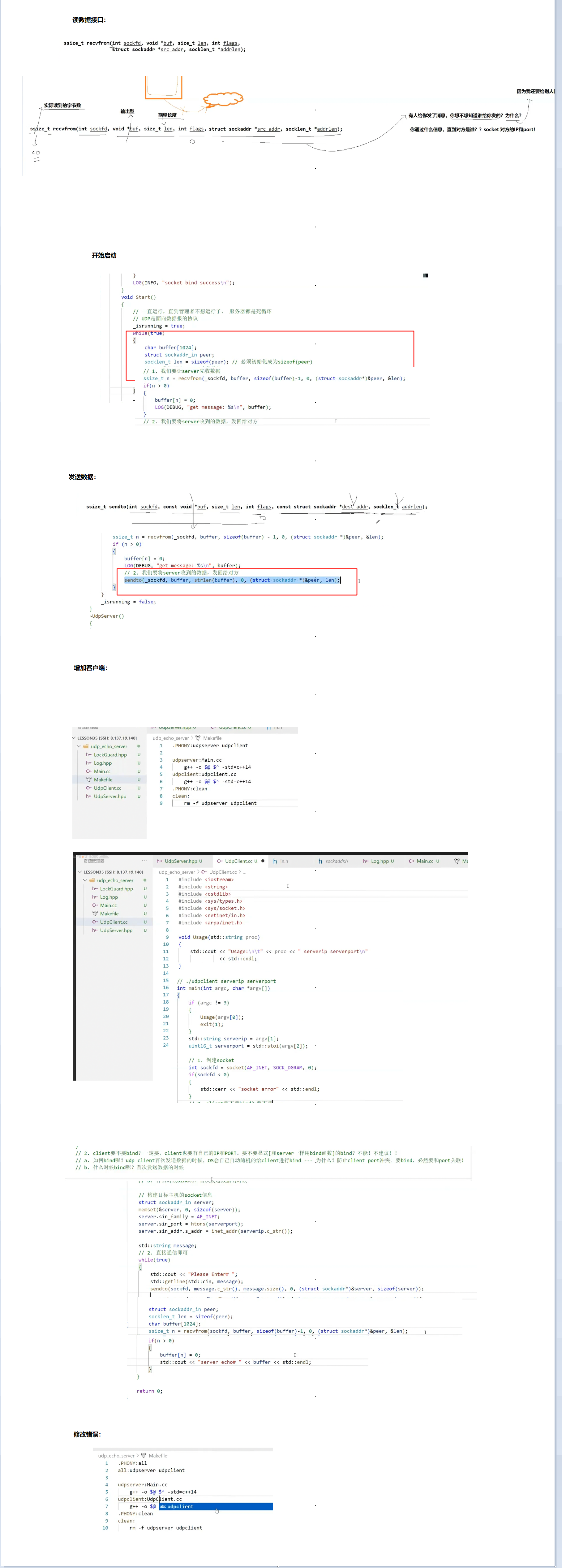562x1568 pixels.
Task: Click 'return 0;' line in client code
Action: click(x=149, y=1391)
